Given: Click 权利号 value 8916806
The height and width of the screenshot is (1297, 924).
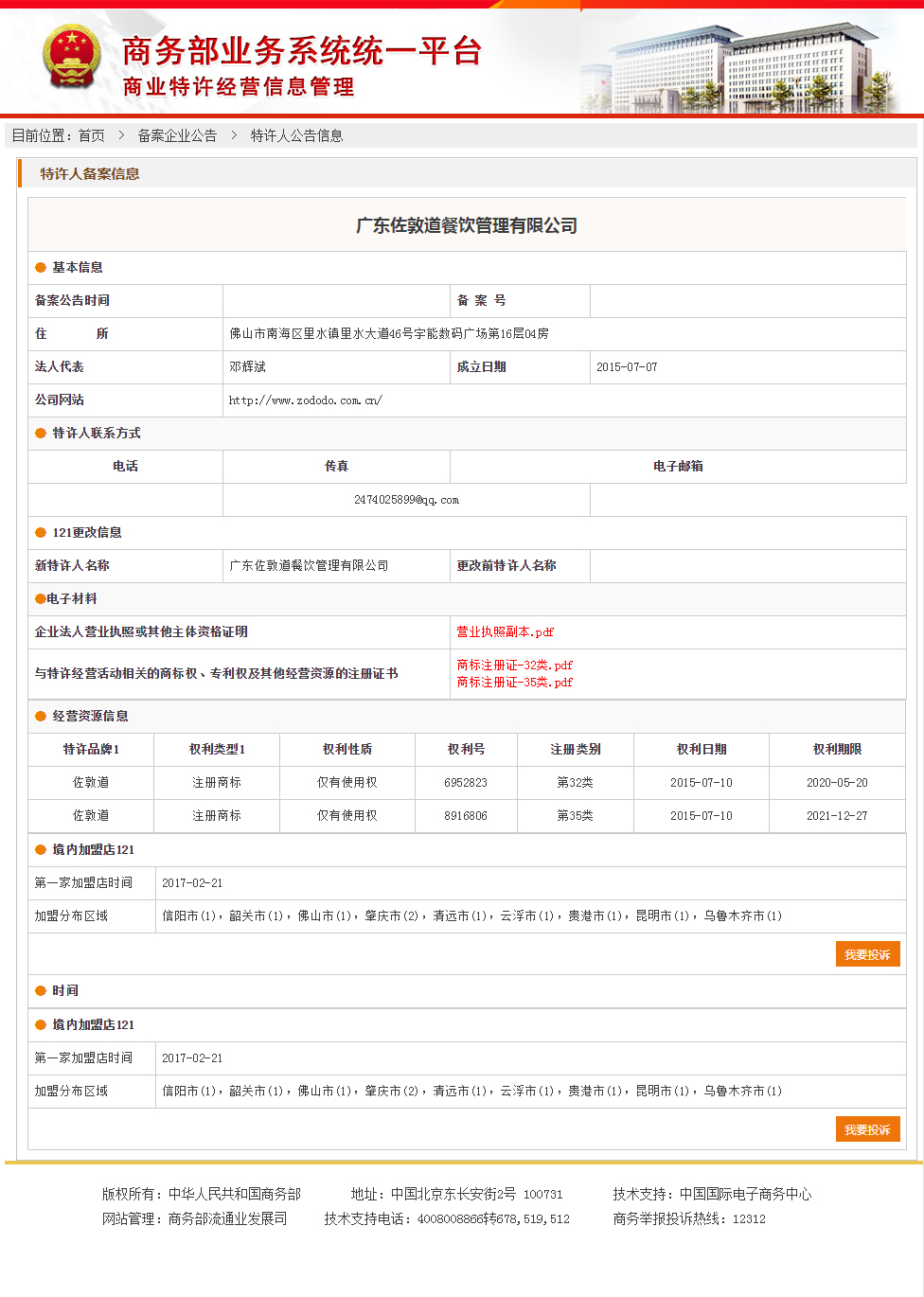Looking at the screenshot, I should tap(466, 815).
